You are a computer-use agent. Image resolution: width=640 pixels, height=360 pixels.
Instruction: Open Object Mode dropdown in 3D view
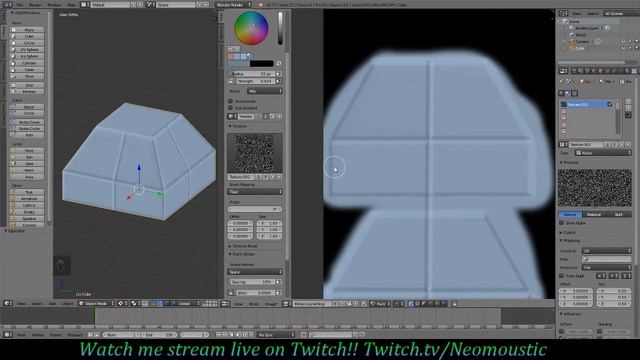96,304
